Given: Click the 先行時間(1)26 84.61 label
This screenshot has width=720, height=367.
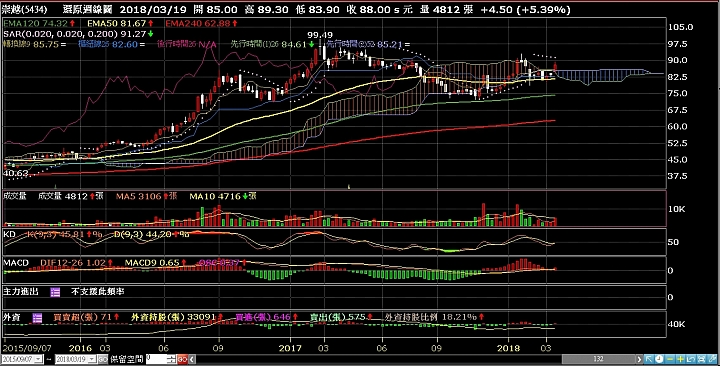Looking at the screenshot, I should point(270,45).
